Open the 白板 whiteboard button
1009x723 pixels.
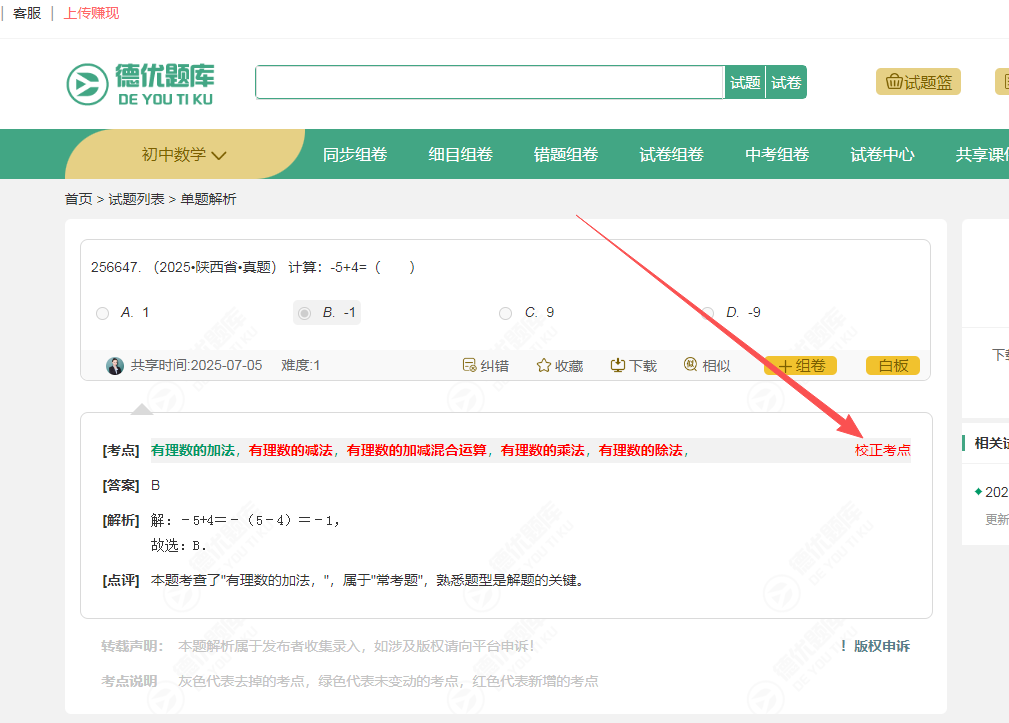(x=892, y=365)
